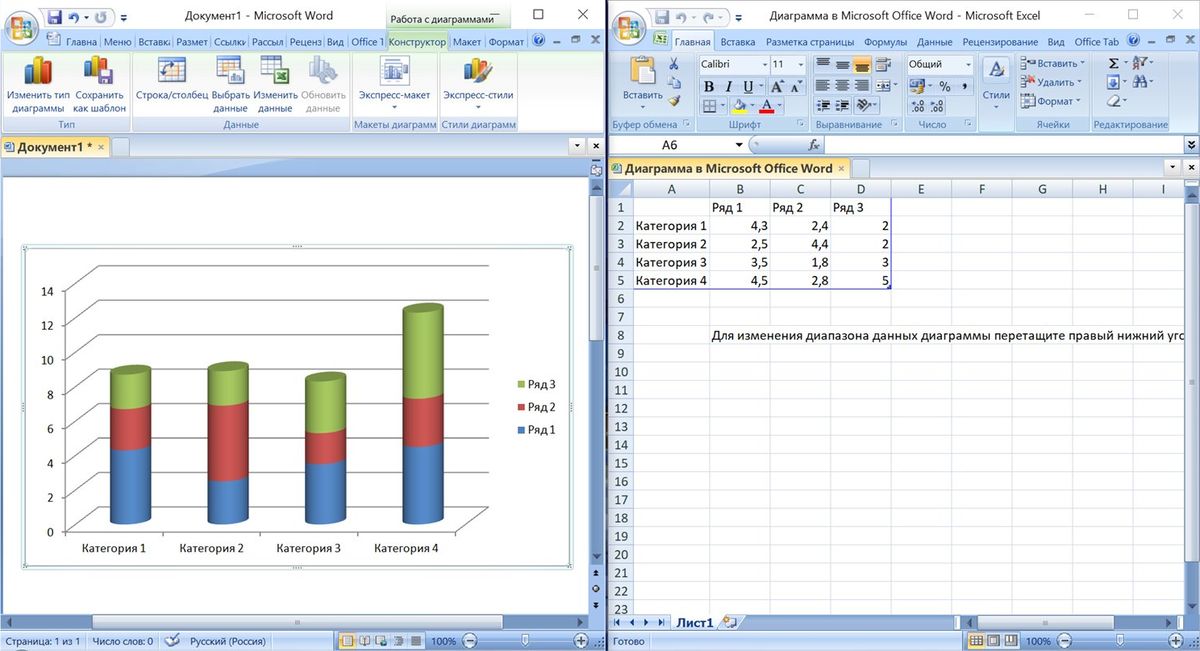
Task: Click Format Painter brush icon in Excel
Action: [675, 101]
